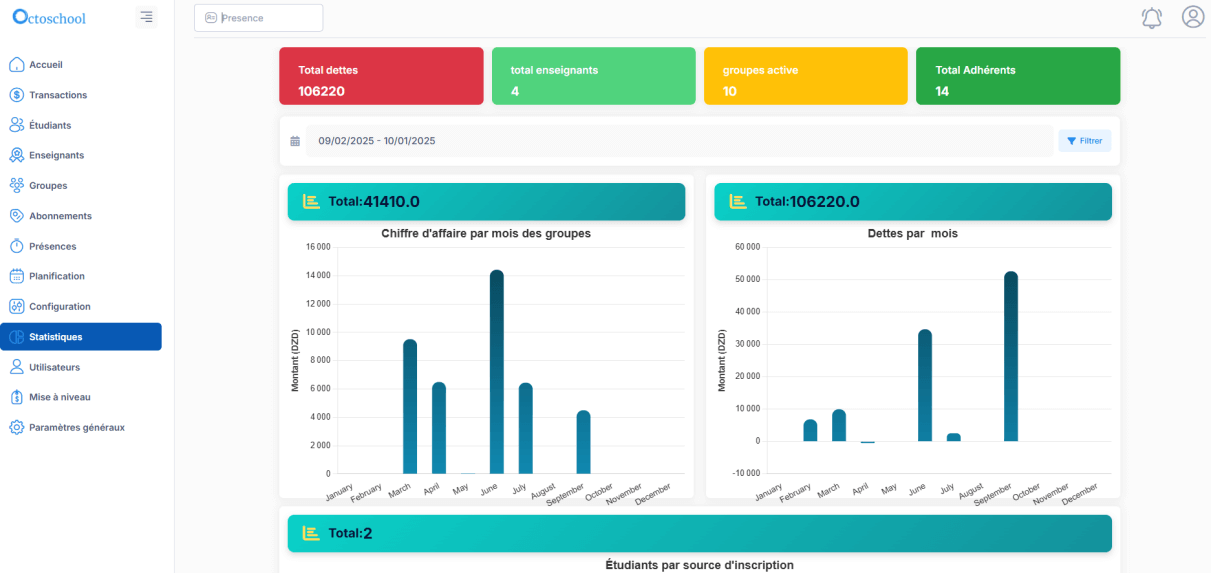Go to the Groupes section
The image size is (1211, 573).
48,186
